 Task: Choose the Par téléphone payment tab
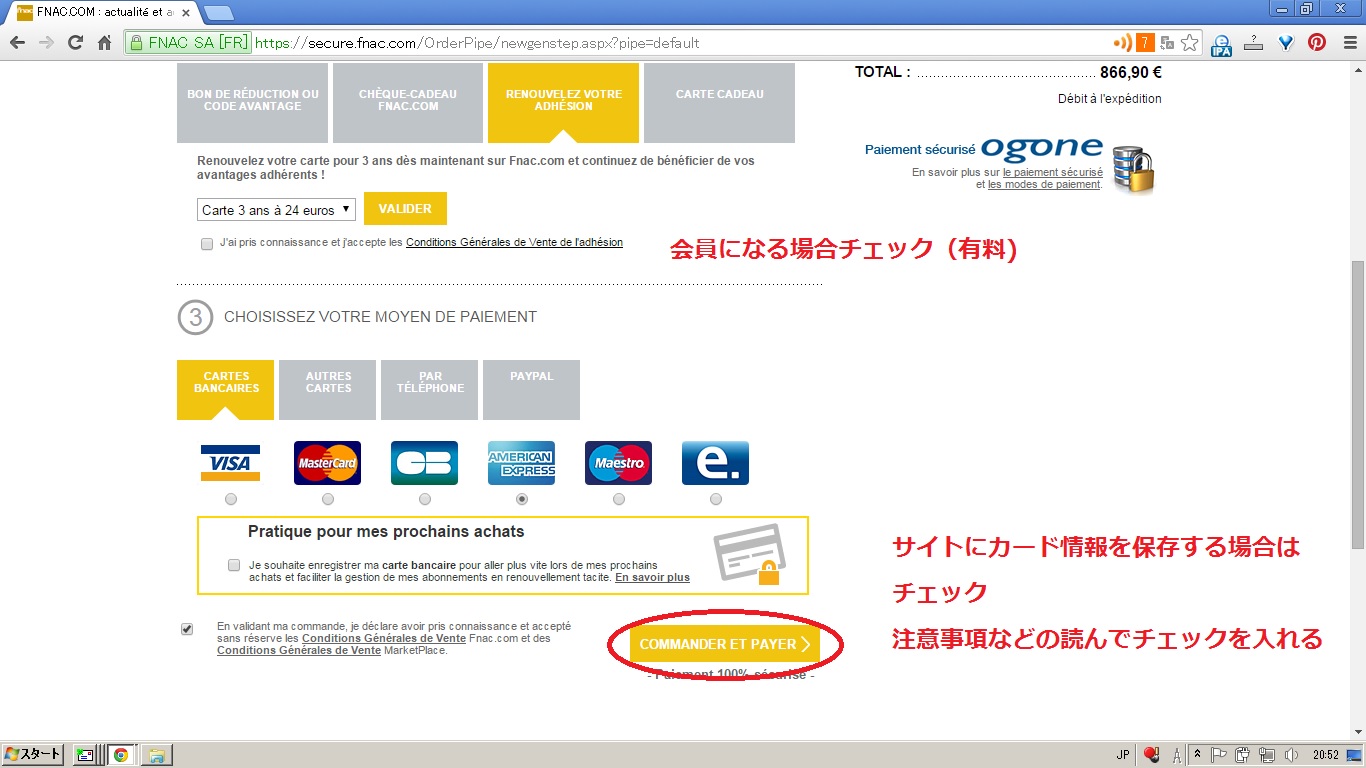[430, 390]
